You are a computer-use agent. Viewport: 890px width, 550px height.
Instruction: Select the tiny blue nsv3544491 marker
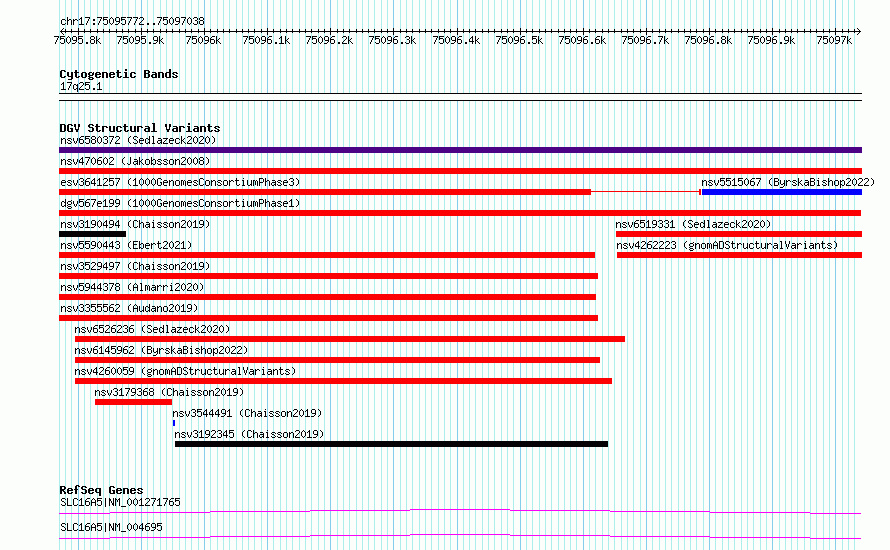tap(174, 423)
